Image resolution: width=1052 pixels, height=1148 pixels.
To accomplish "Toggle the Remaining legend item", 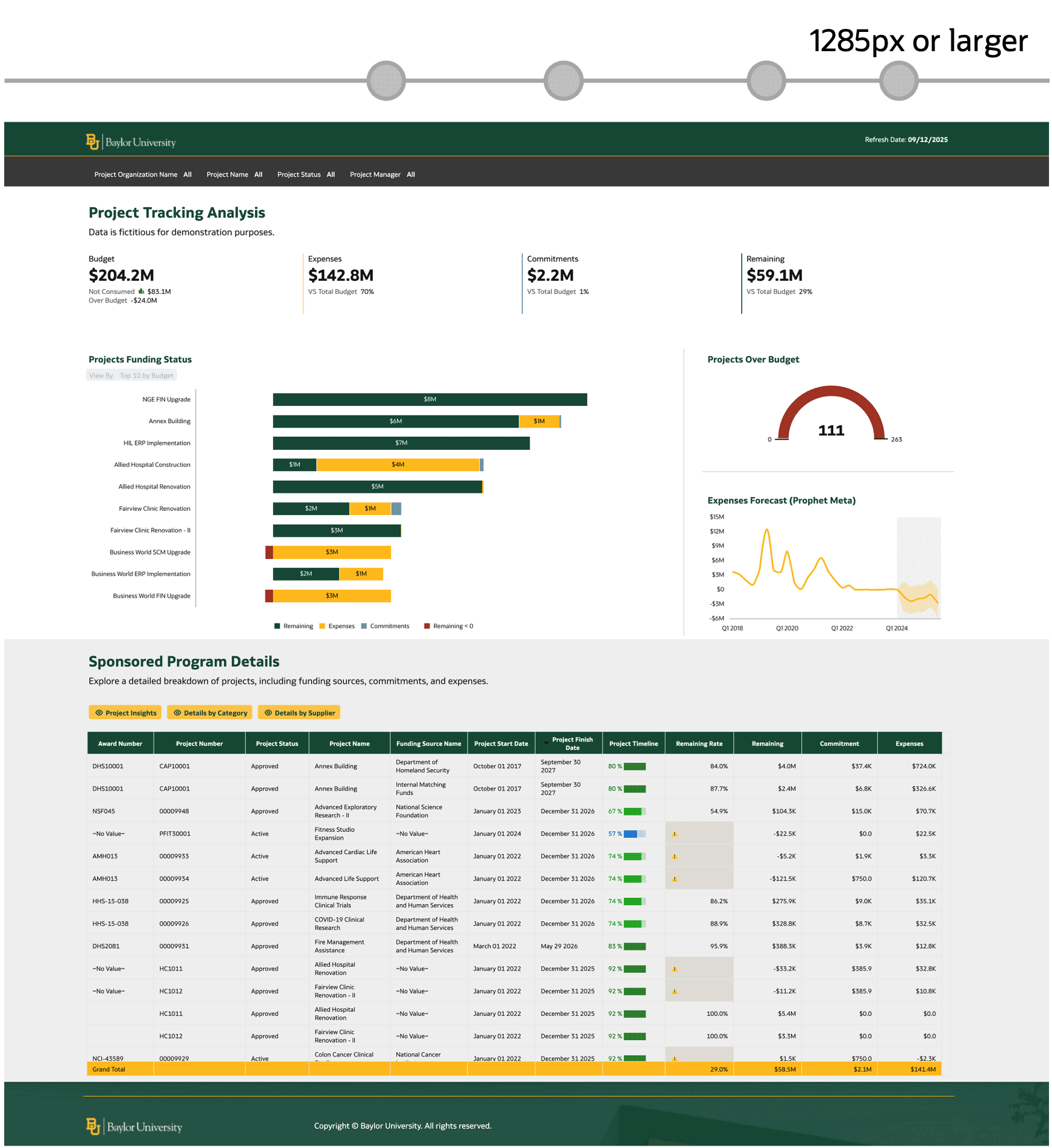I will [x=294, y=626].
